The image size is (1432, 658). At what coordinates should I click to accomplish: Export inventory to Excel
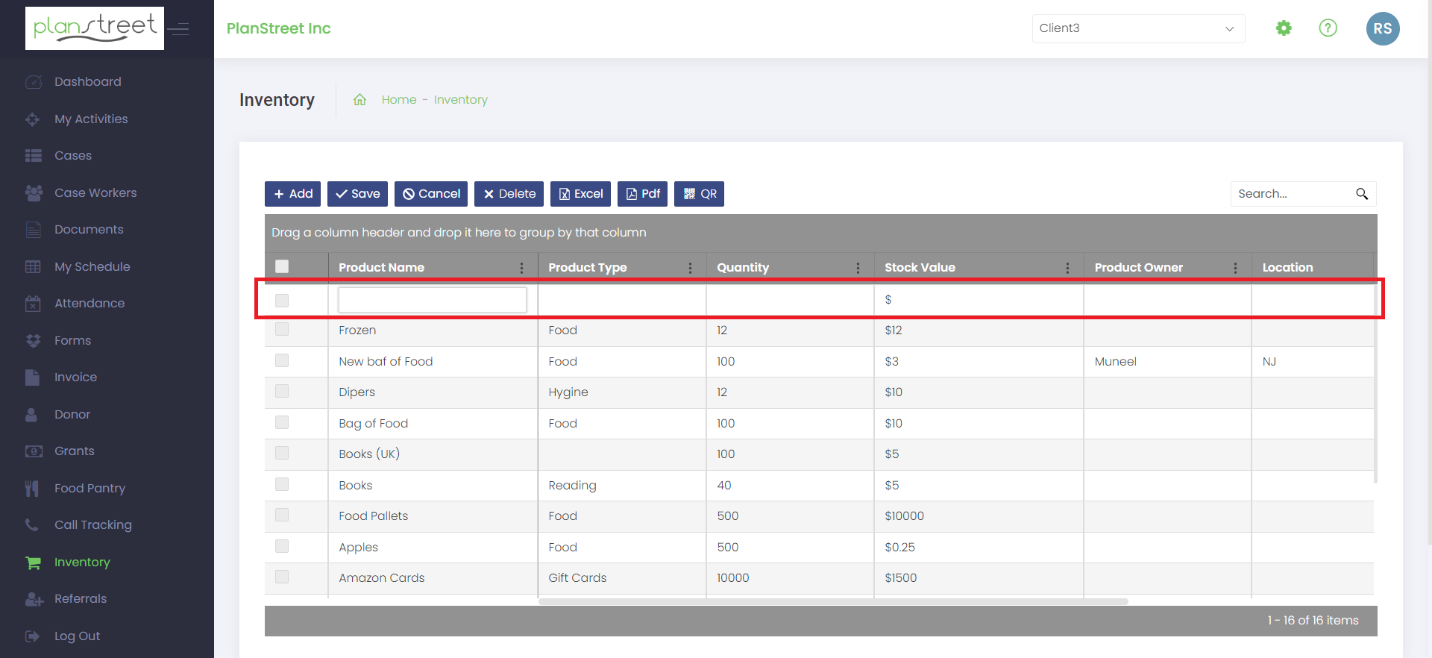click(580, 193)
